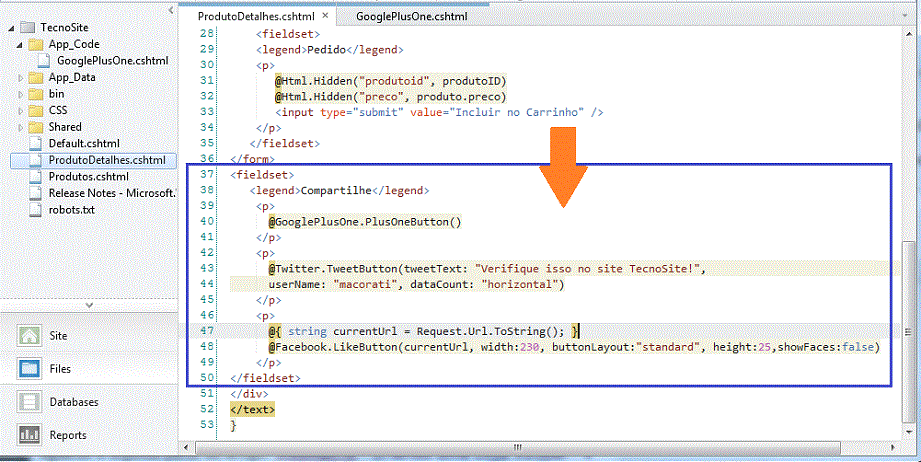Image resolution: width=921 pixels, height=462 pixels.
Task: Switch to the GooglePlusOne.cshtml tab
Action: 411,16
